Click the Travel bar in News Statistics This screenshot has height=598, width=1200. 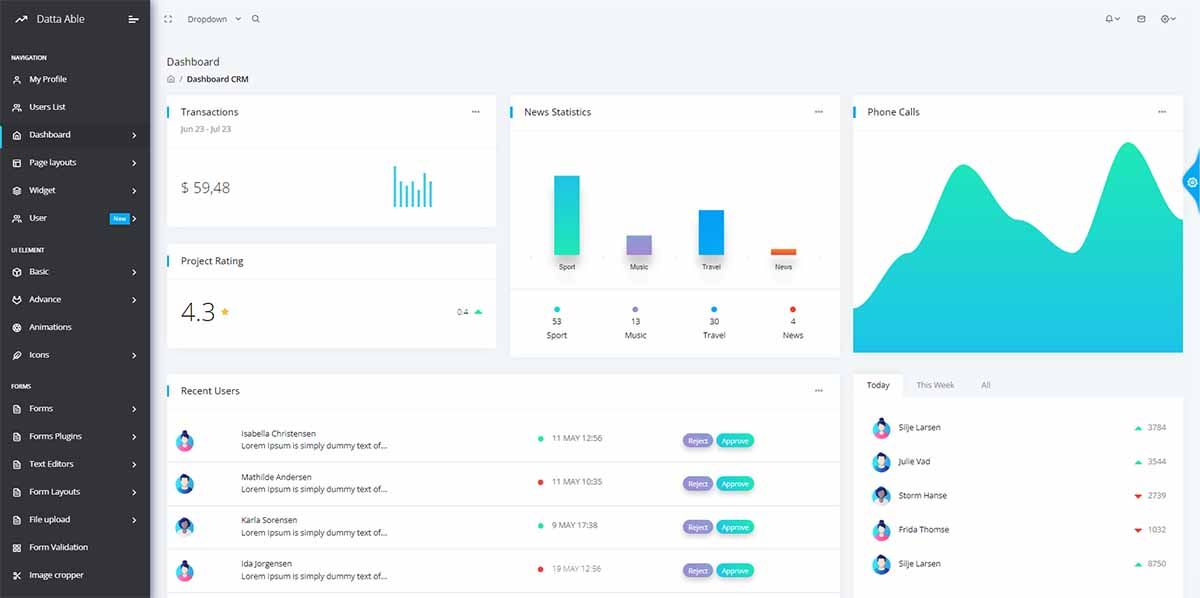pyautogui.click(x=711, y=232)
